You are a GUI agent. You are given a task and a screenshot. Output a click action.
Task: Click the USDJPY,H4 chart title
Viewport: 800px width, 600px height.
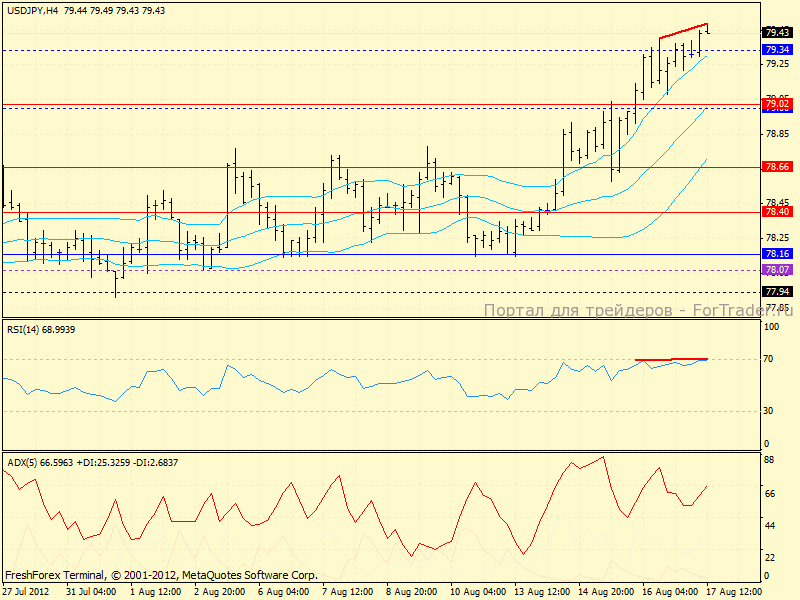[30, 9]
